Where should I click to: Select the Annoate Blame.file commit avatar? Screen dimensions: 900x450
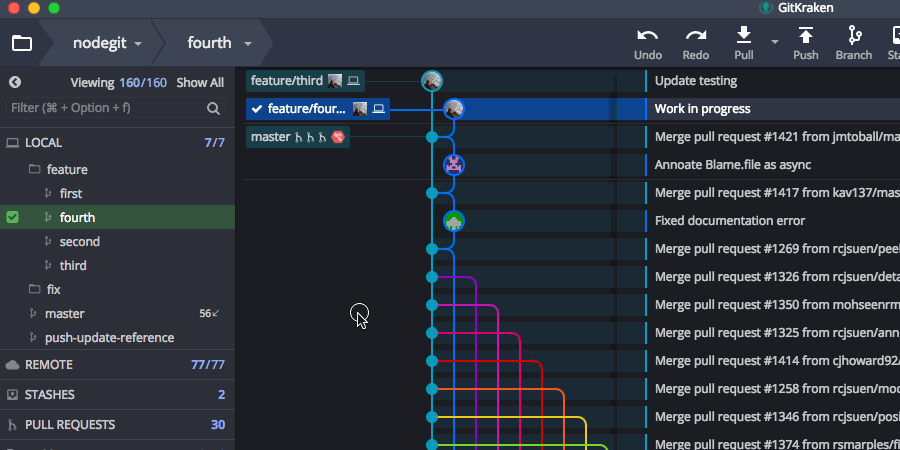453,165
